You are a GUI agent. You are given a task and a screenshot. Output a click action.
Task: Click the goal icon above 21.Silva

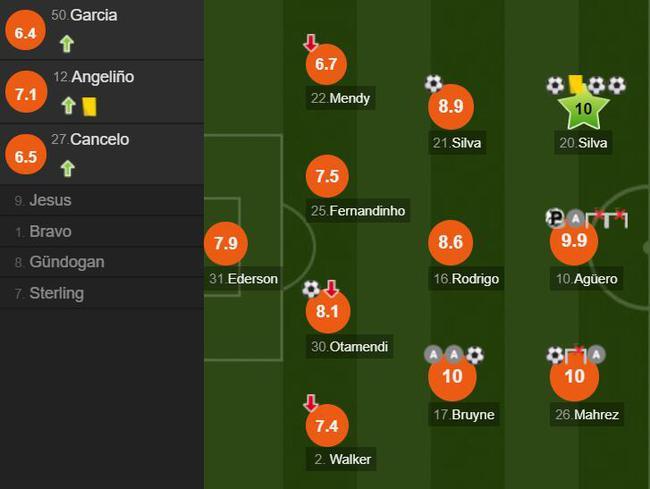434,83
